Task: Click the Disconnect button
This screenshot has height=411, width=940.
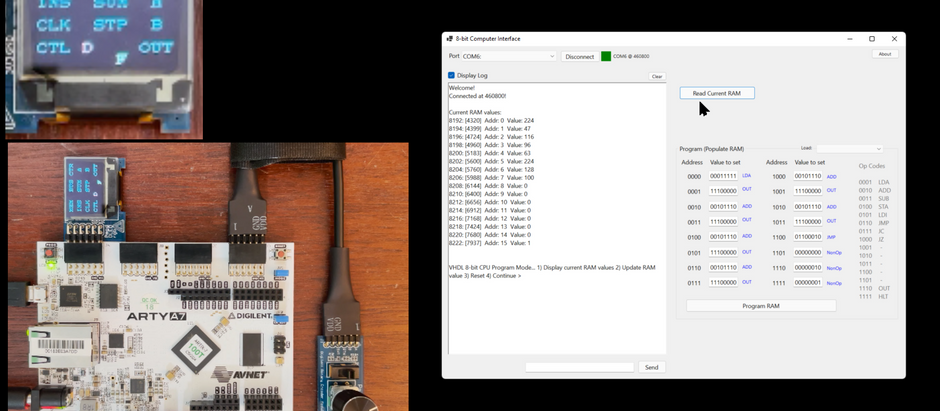Action: coord(580,56)
